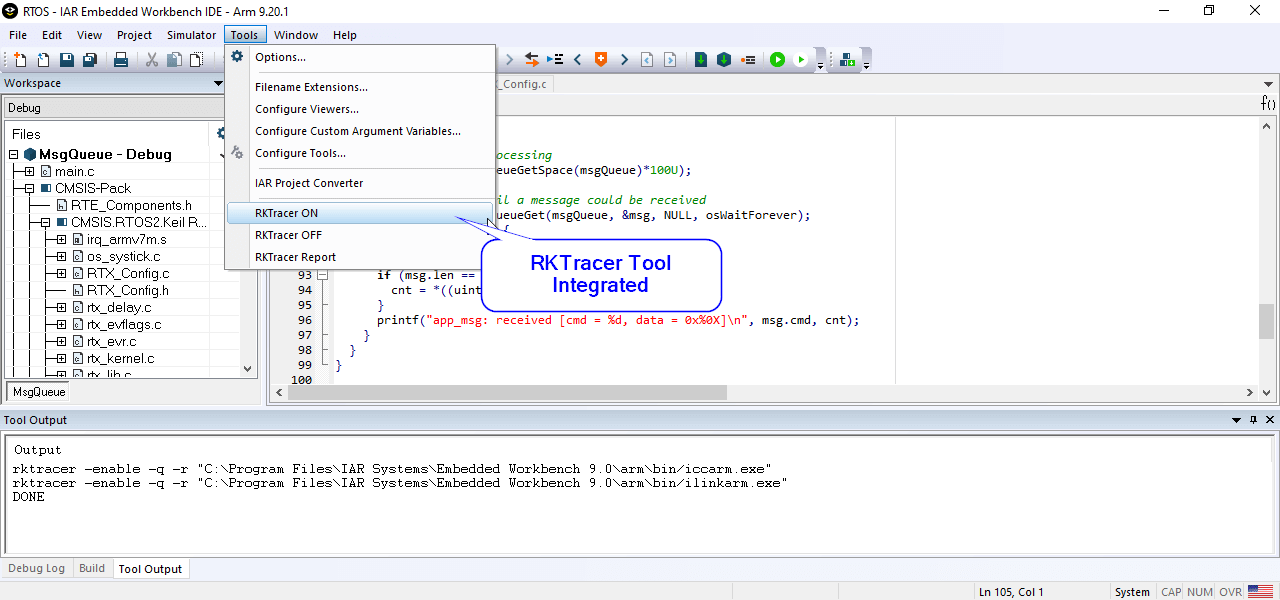The image size is (1280, 600).
Task: Collapse the code fold at line 93
Action: click(322, 275)
